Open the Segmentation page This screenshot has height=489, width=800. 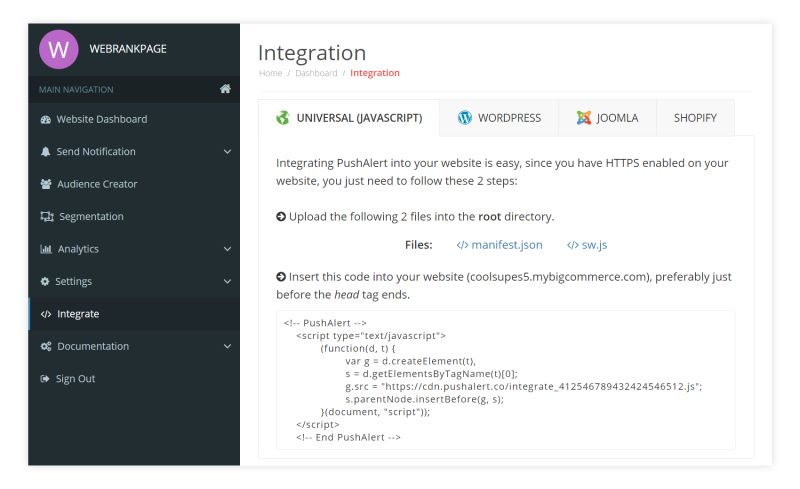(134, 216)
